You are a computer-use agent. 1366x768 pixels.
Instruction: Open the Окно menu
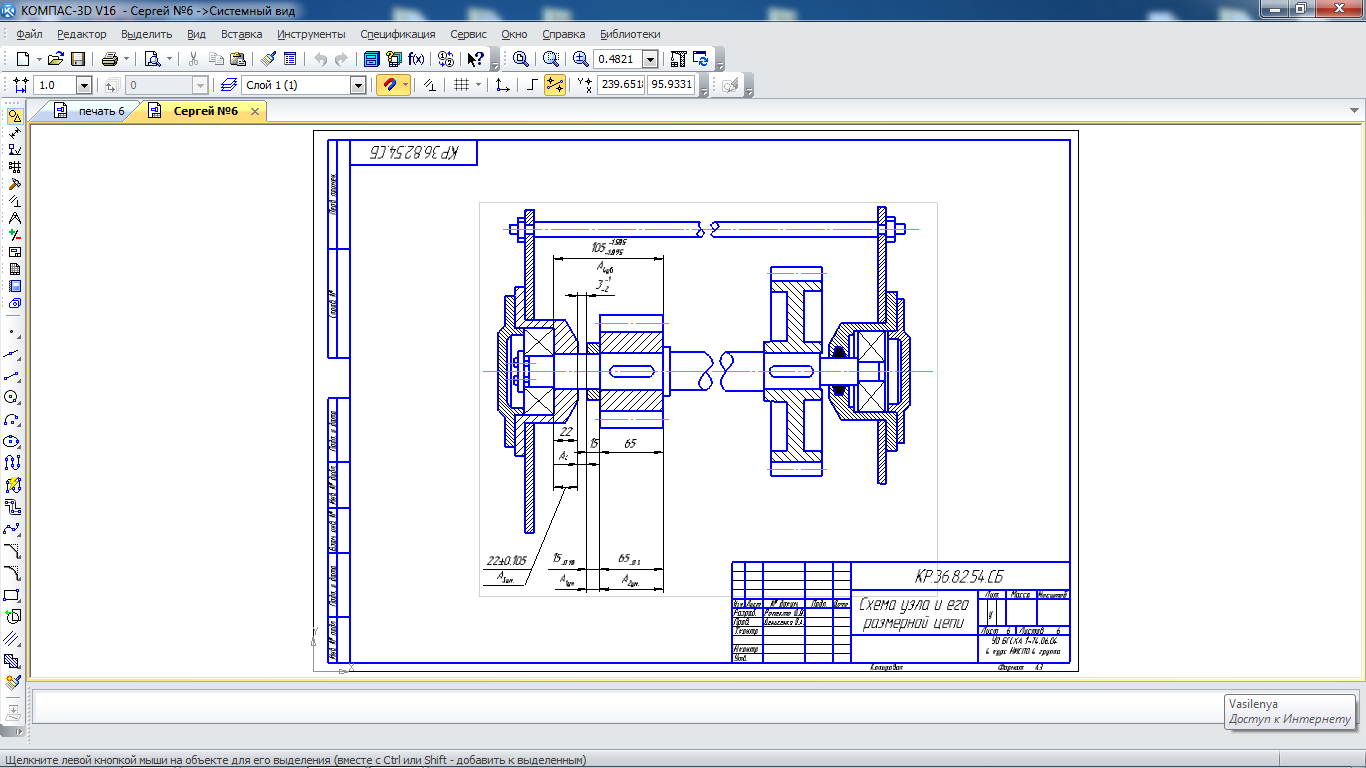pyautogui.click(x=514, y=34)
